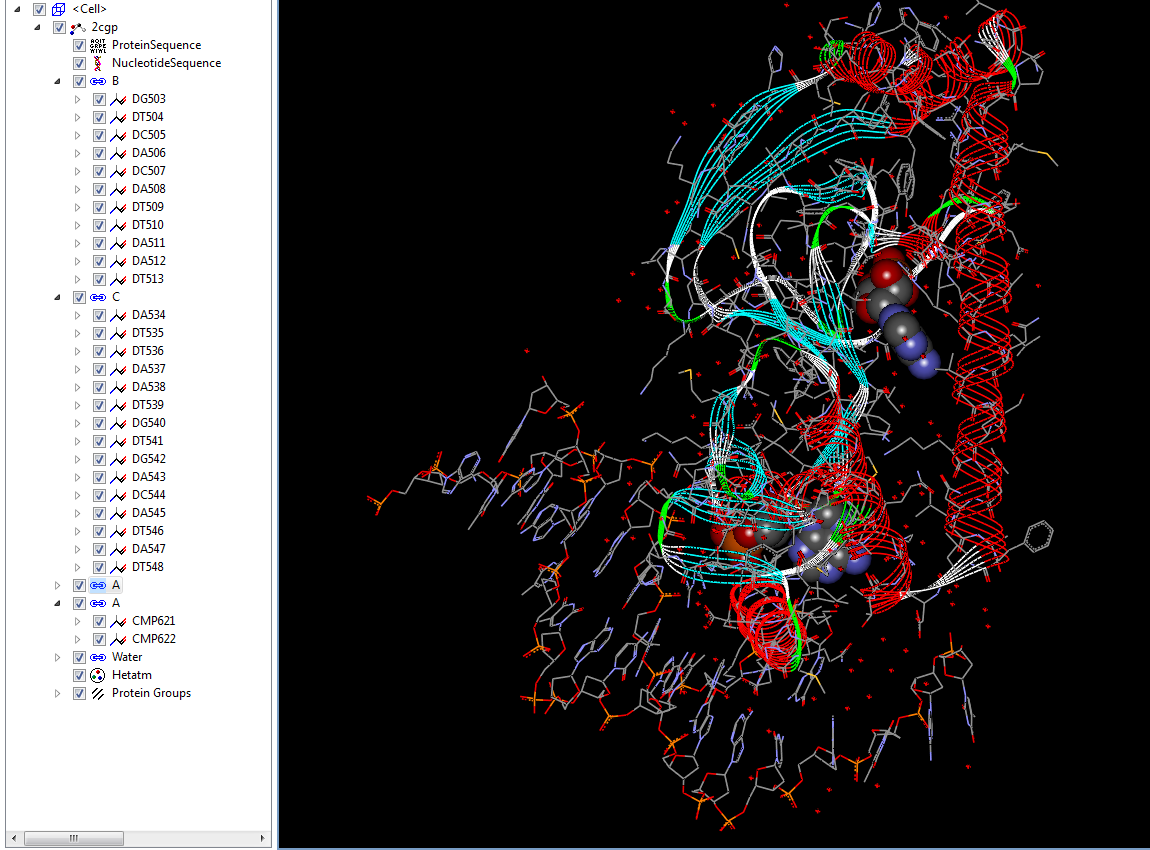The image size is (1150, 850).
Task: Expand the CMP622 node
Action: [x=77, y=639]
